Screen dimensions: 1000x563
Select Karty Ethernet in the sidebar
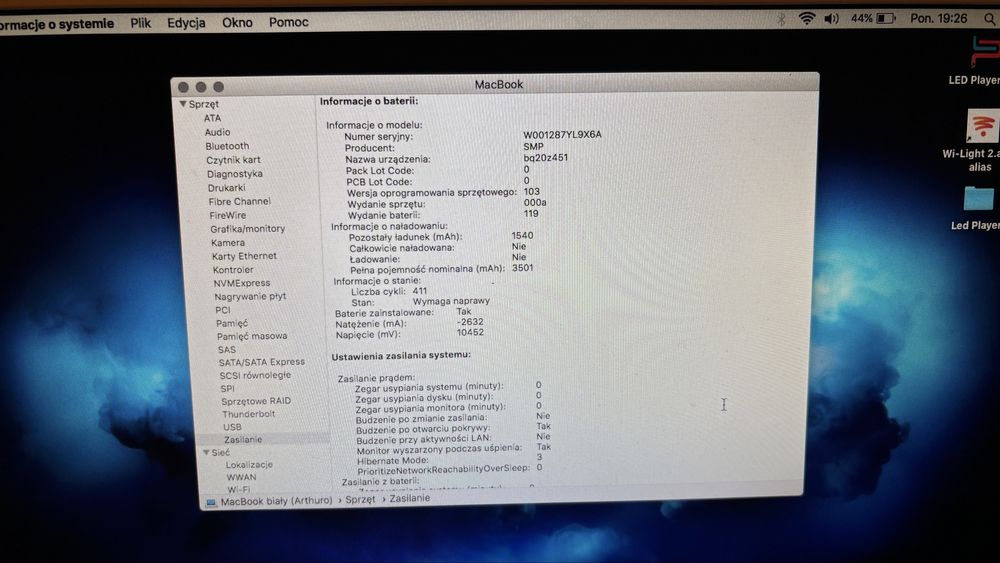click(244, 256)
